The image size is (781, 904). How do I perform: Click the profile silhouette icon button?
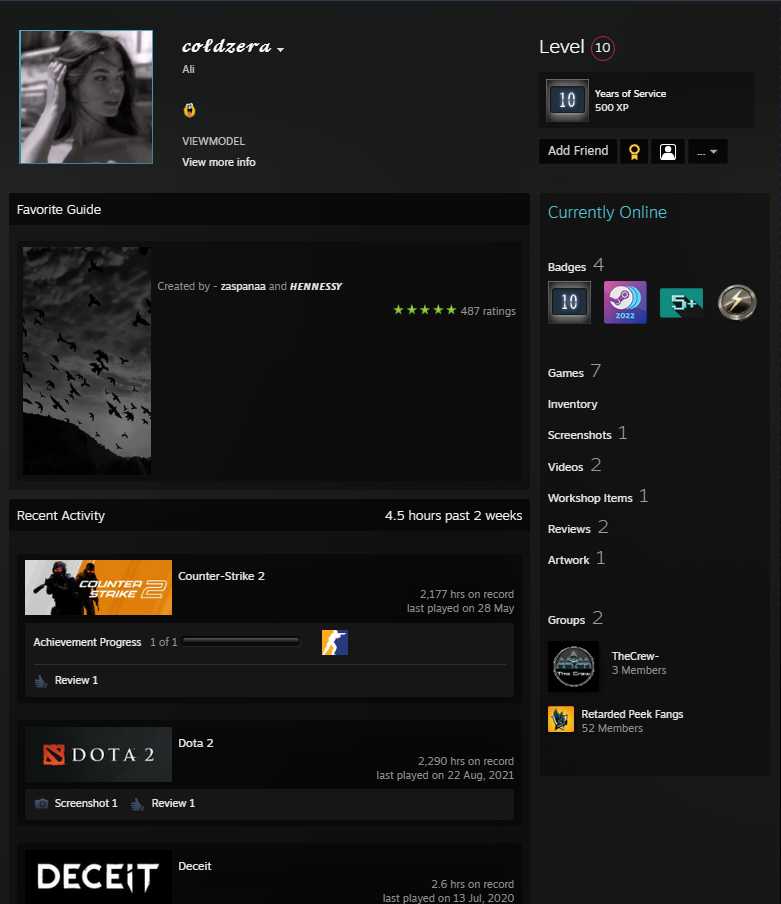(x=667, y=151)
